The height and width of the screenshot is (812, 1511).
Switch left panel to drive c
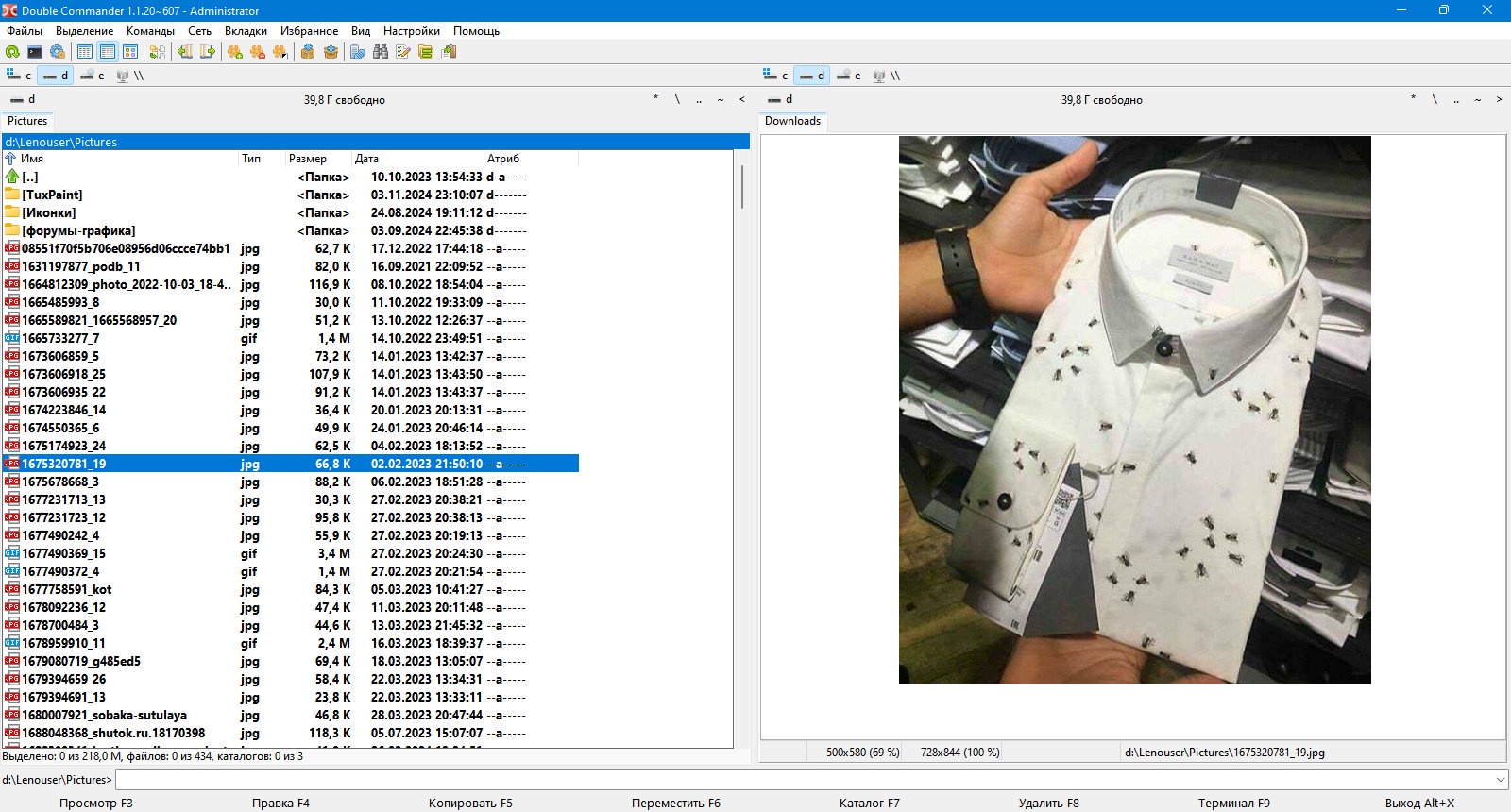point(19,76)
